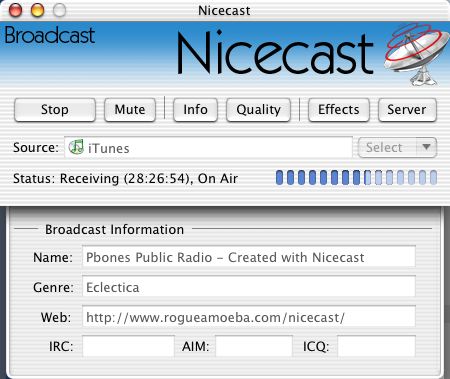The width and height of the screenshot is (450, 379).
Task: Stop the broadcast with the Stop button
Action: click(55, 110)
